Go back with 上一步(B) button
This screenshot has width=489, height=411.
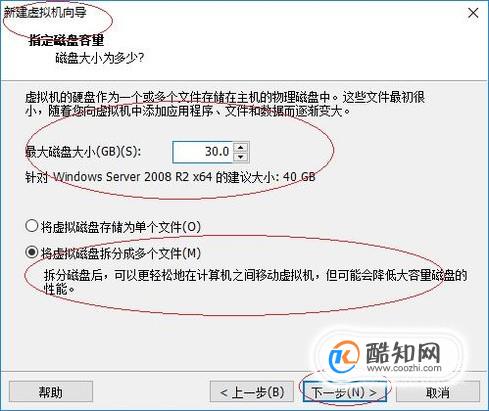pyautogui.click(x=252, y=392)
